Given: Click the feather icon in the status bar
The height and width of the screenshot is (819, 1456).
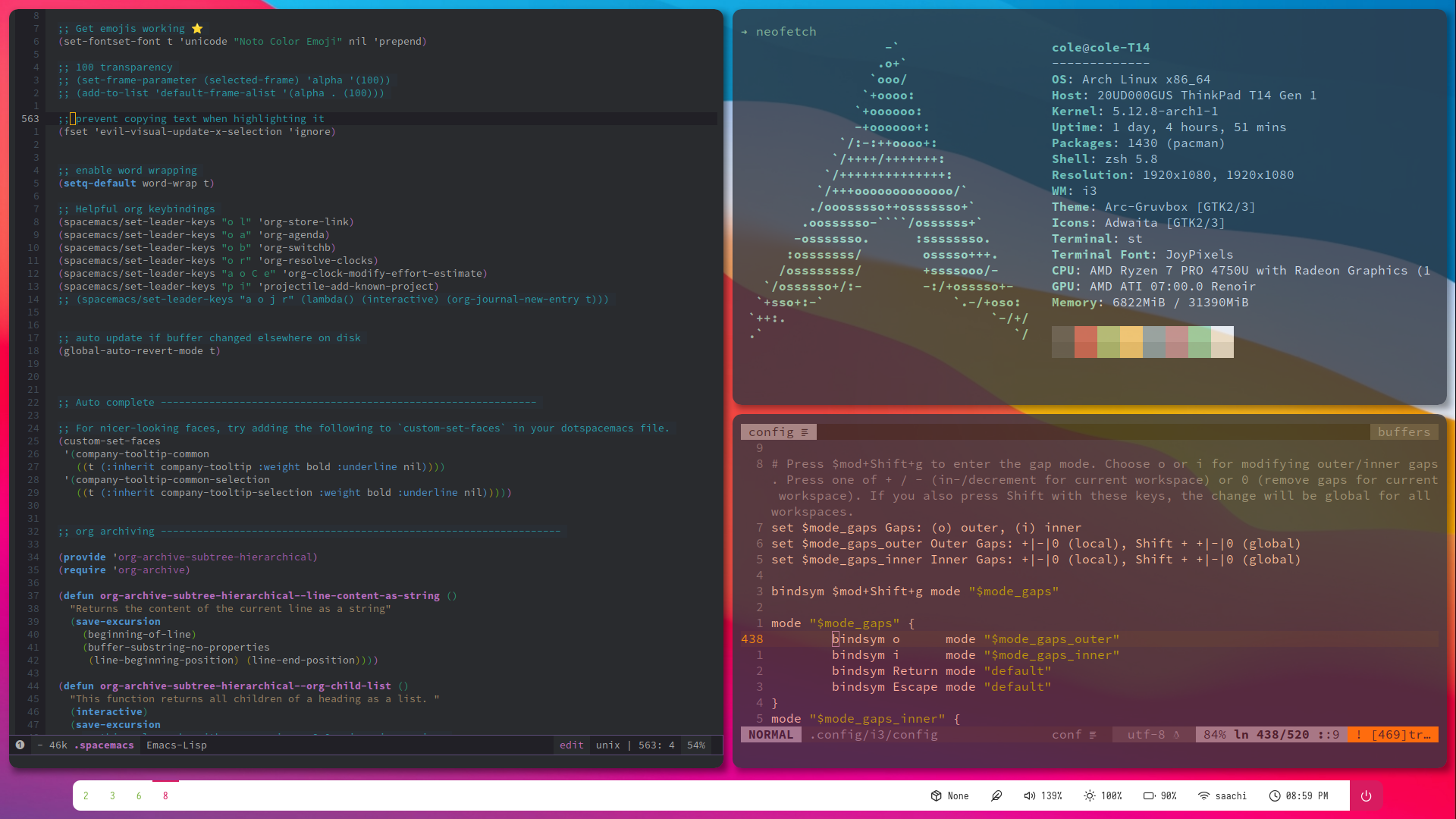Looking at the screenshot, I should [x=996, y=795].
